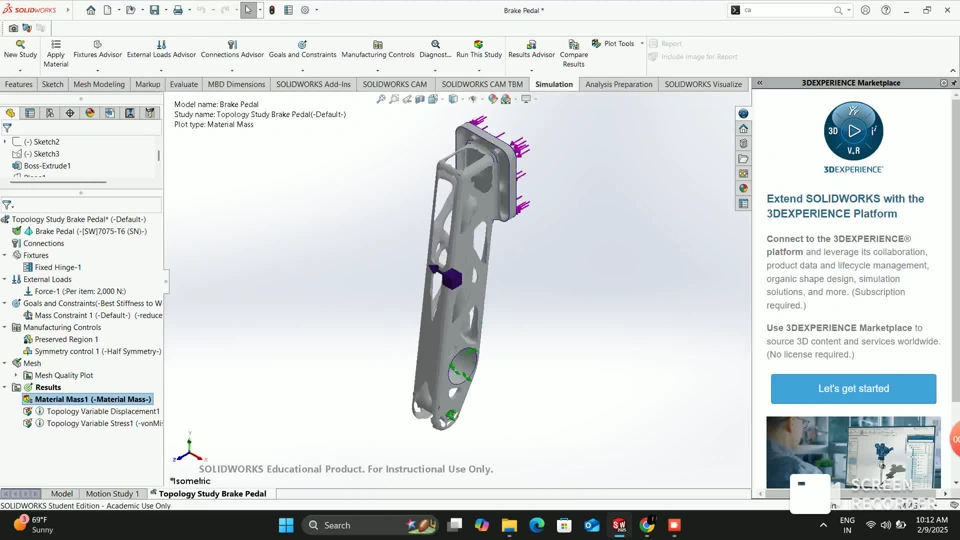Viewport: 960px width, 540px height.
Task: Click Section View icon in view toolbar
Action: (420, 99)
